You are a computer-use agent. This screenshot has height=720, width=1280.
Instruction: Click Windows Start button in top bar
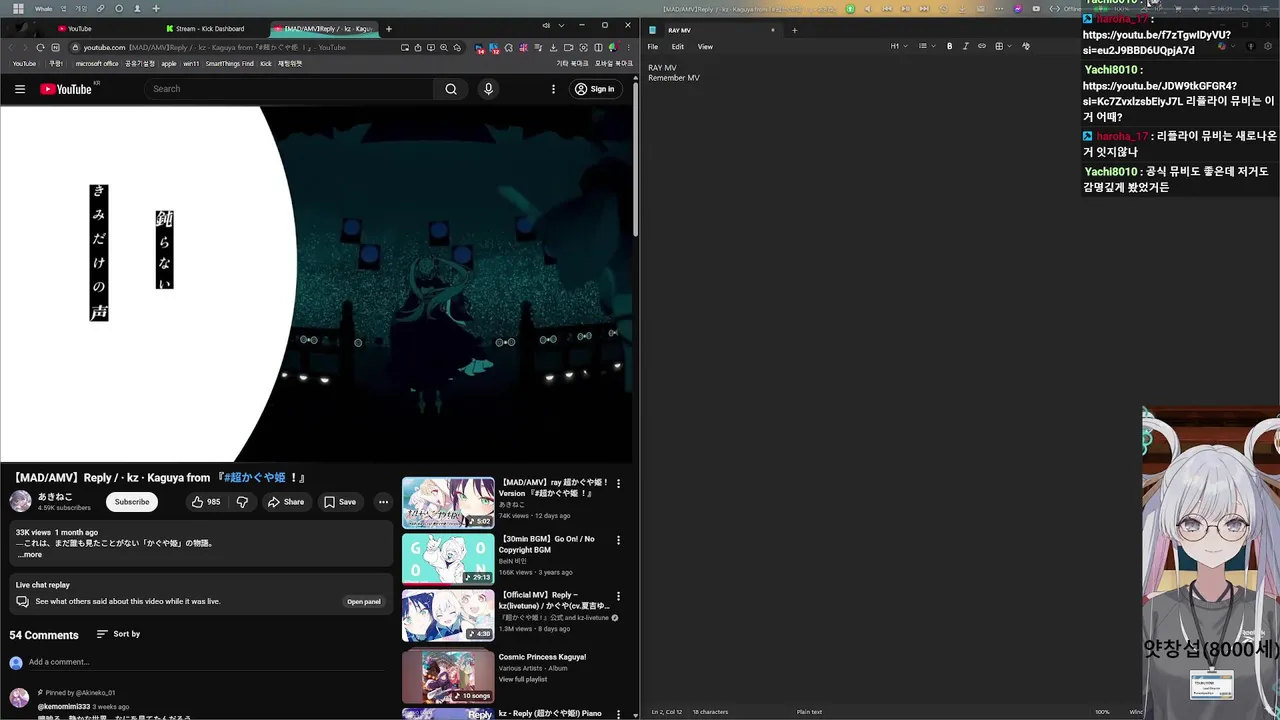18,9
